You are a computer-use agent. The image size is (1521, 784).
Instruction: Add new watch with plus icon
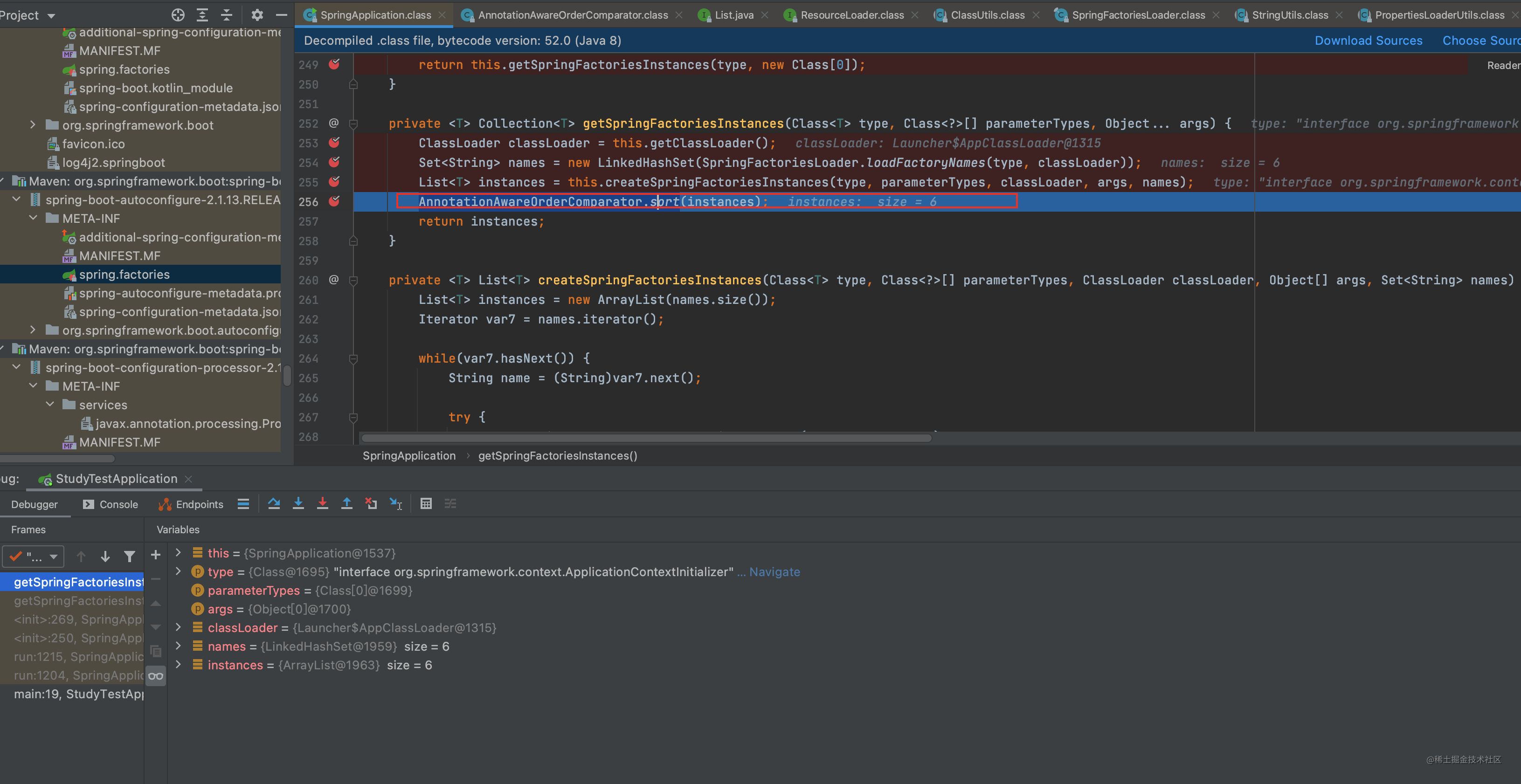tap(156, 555)
